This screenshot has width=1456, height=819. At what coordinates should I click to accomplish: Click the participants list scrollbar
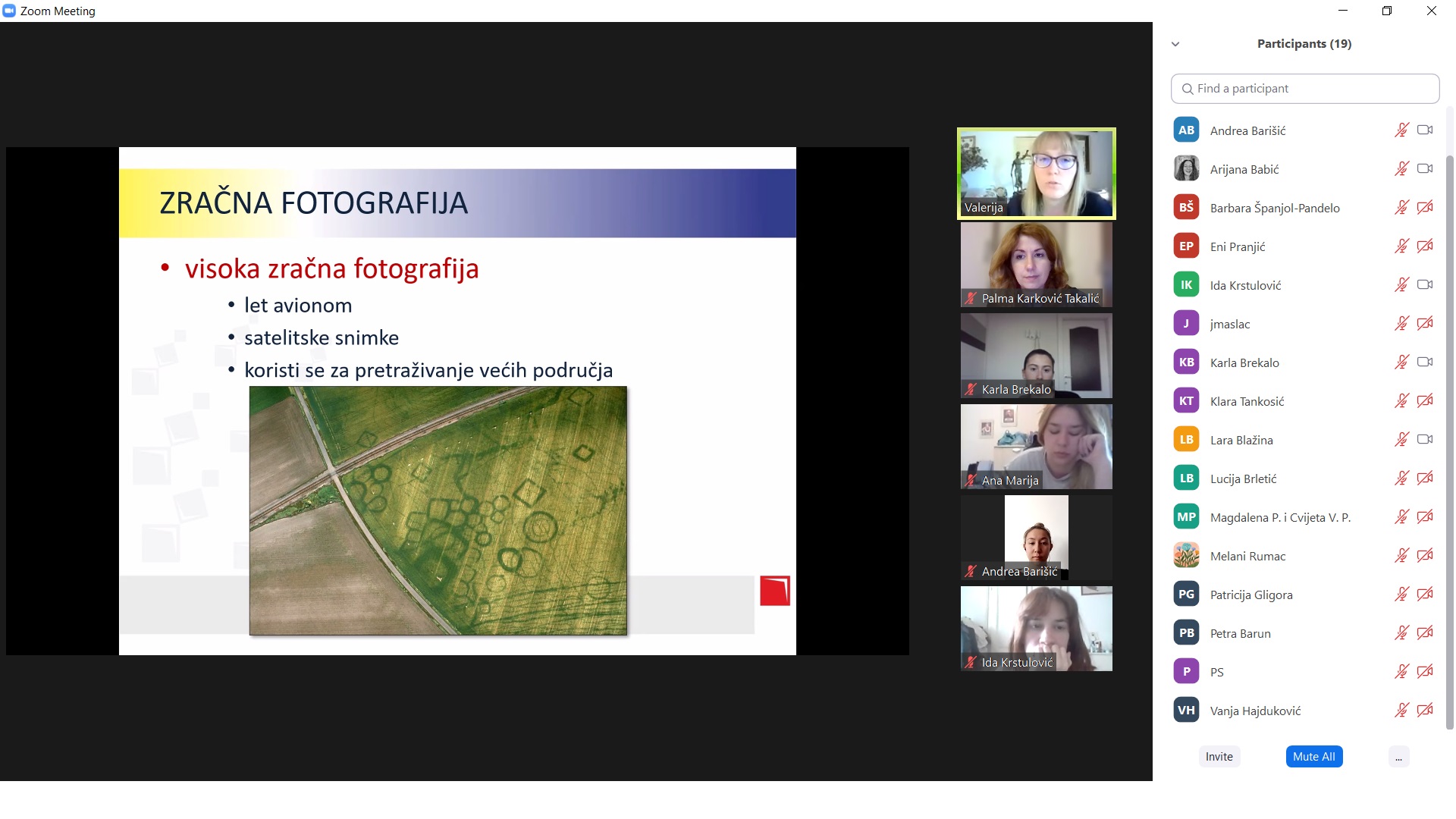1450,440
